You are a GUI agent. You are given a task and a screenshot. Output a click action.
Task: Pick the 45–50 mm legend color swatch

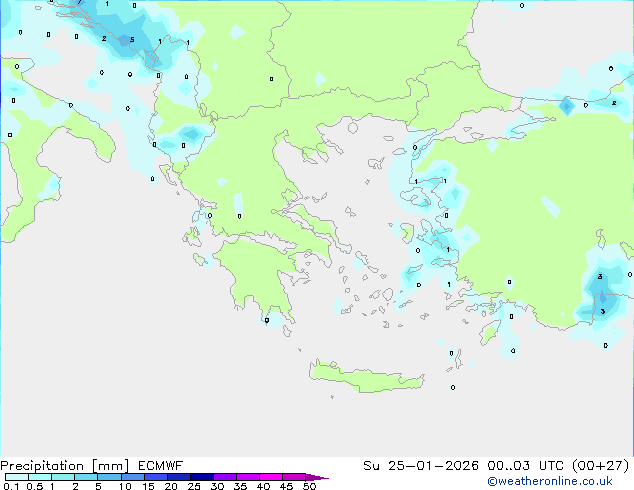point(294,477)
